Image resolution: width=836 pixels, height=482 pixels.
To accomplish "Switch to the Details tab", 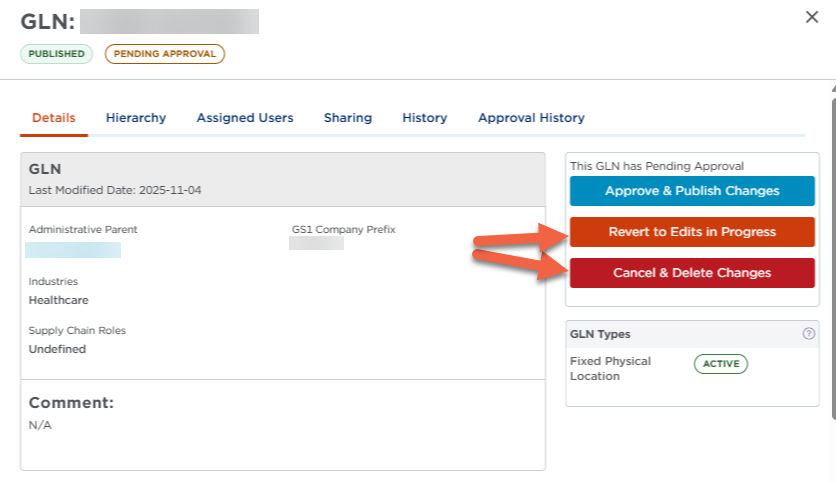I will coord(54,118).
